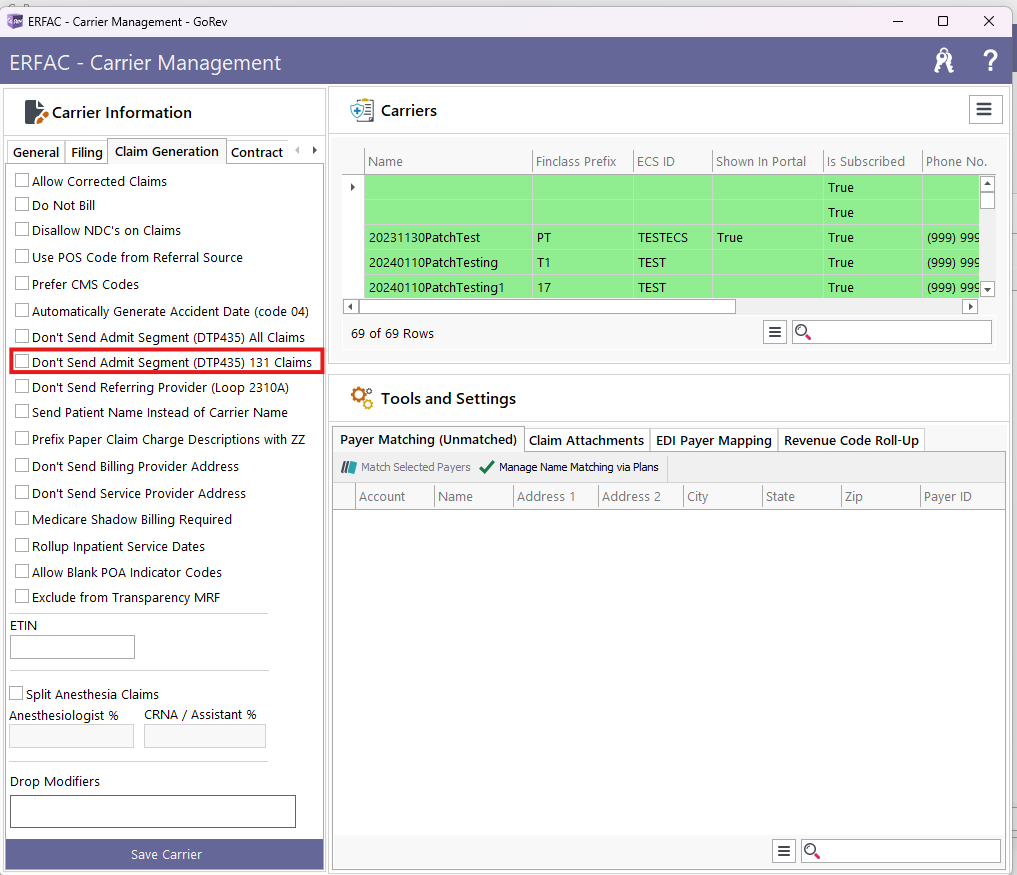Click the magnifier icon in carriers search
Screen dimensions: 1017x875
pos(804,333)
